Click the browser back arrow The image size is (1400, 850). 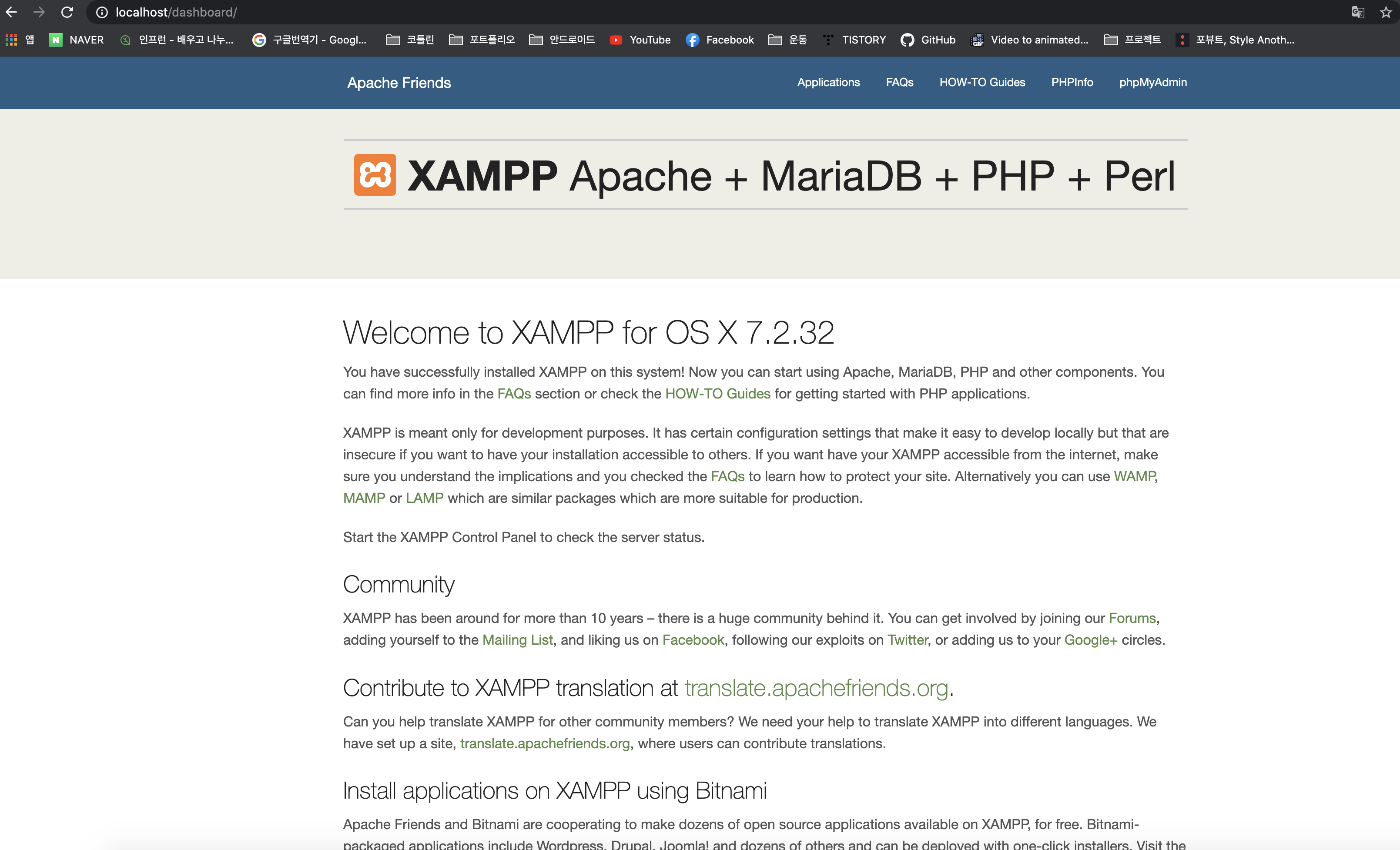coord(11,12)
